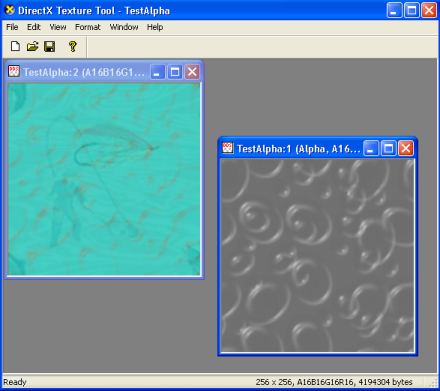Click the teal texture image in TestAlpha:2
This screenshot has height=391, width=440.
coord(104,179)
